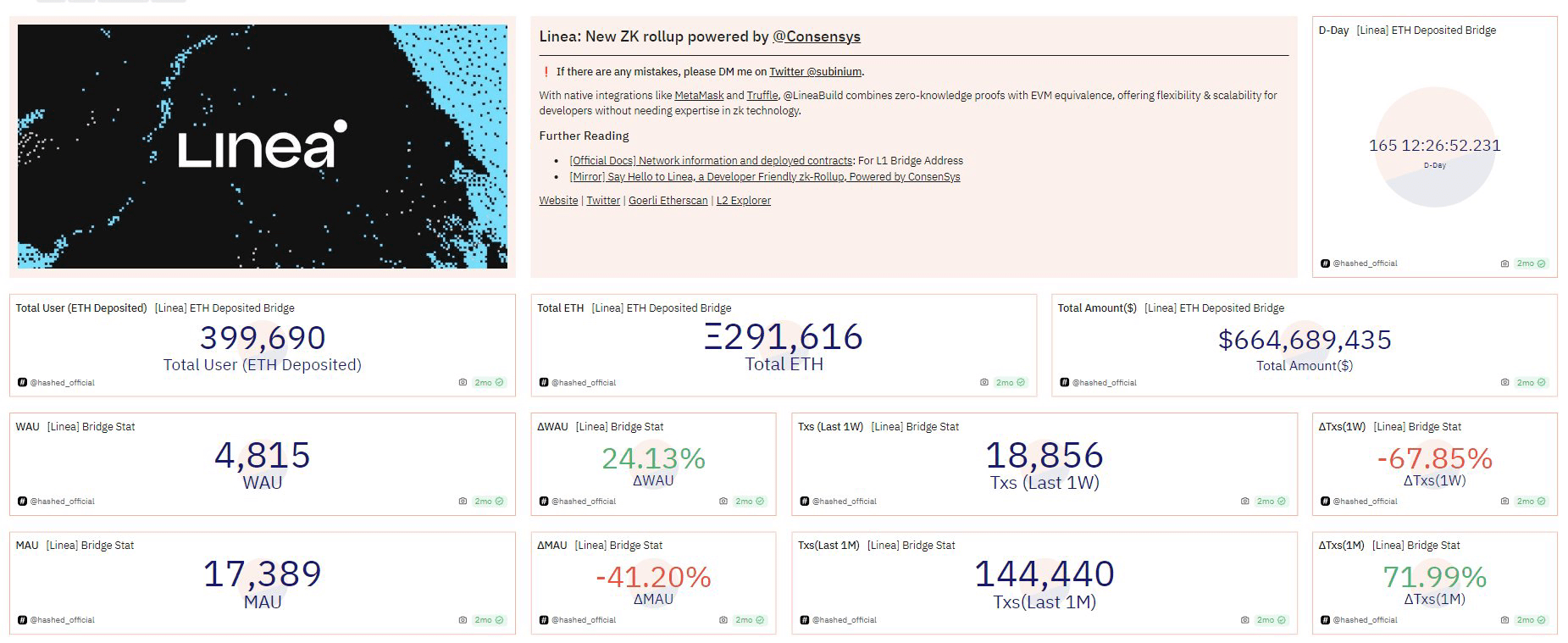Click the camera icon on the Txs (Last 1W) card

click(x=1244, y=502)
